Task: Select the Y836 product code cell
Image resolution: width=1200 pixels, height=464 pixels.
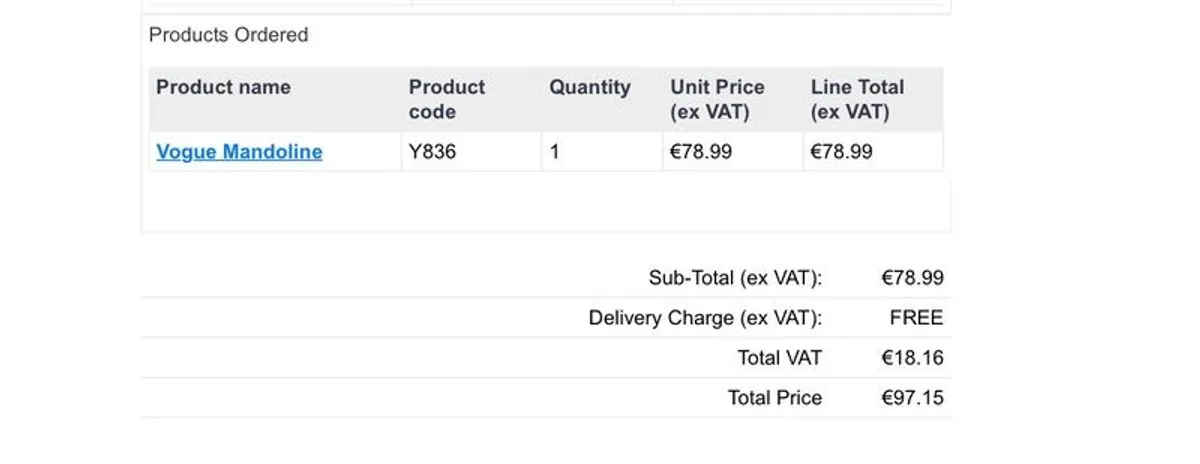Action: (x=471, y=152)
